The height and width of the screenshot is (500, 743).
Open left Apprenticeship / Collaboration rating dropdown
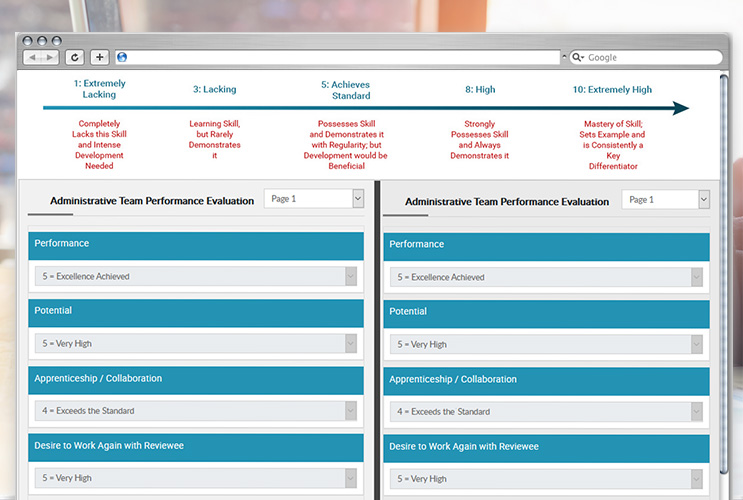(196, 411)
